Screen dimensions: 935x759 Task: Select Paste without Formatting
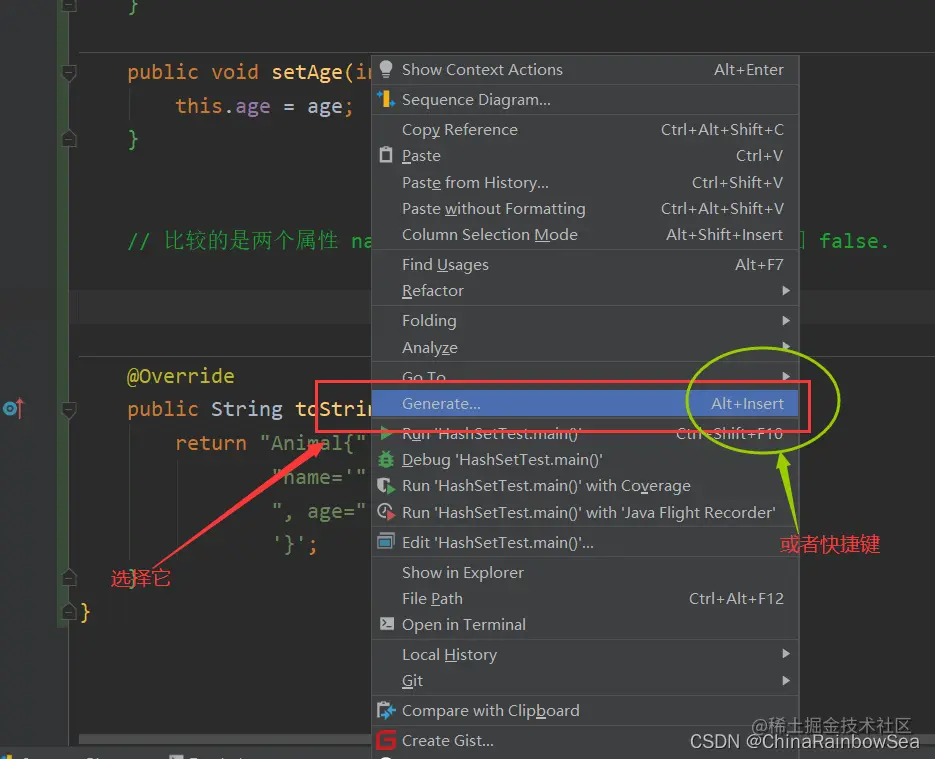point(585,209)
